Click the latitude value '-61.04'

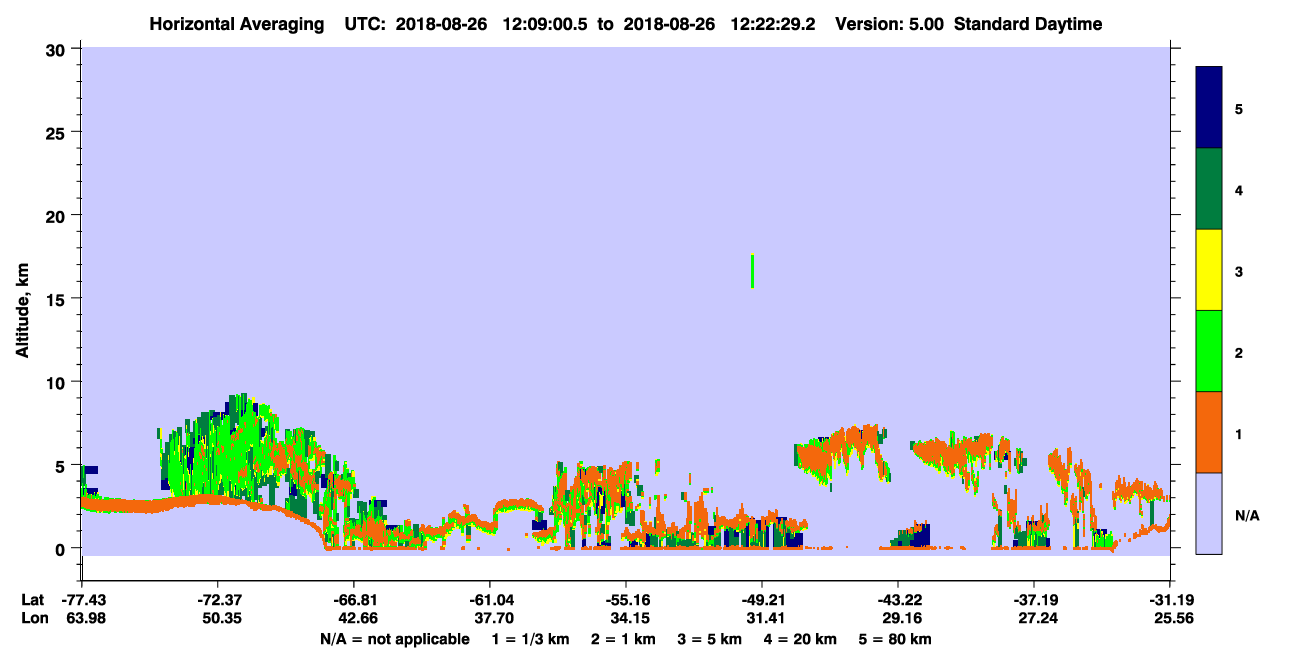click(x=489, y=600)
